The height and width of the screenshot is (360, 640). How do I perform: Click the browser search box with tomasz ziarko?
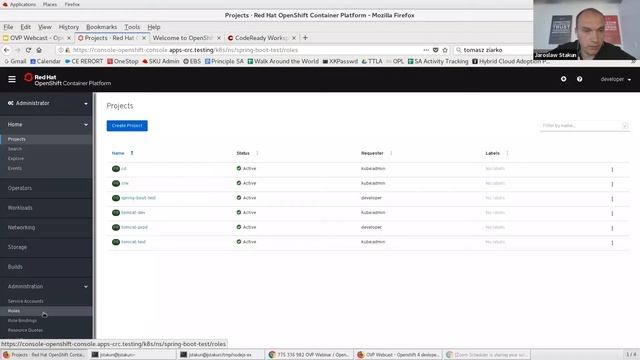[x=494, y=50]
